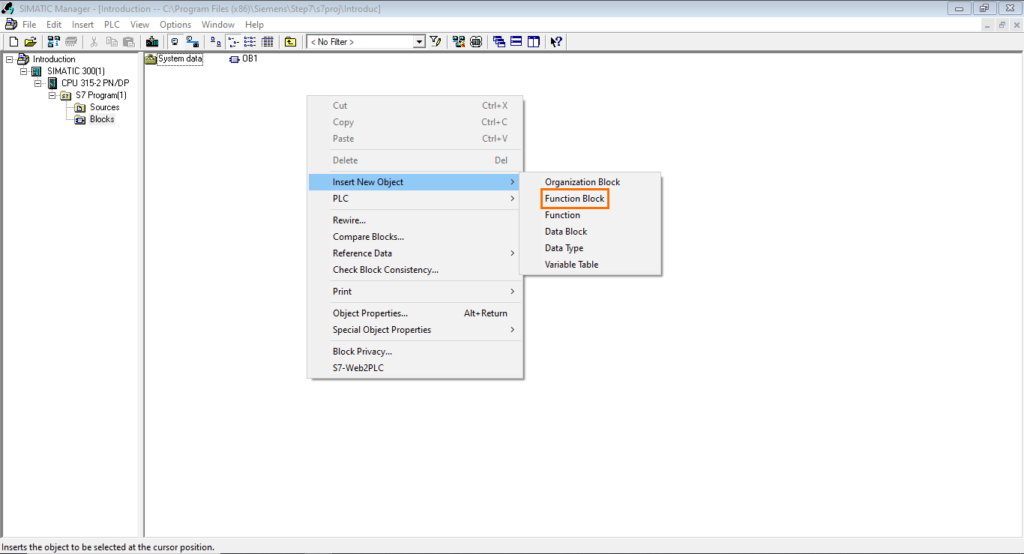Click the Paste clipboard toolbar icon
The image size is (1024, 554).
click(129, 42)
